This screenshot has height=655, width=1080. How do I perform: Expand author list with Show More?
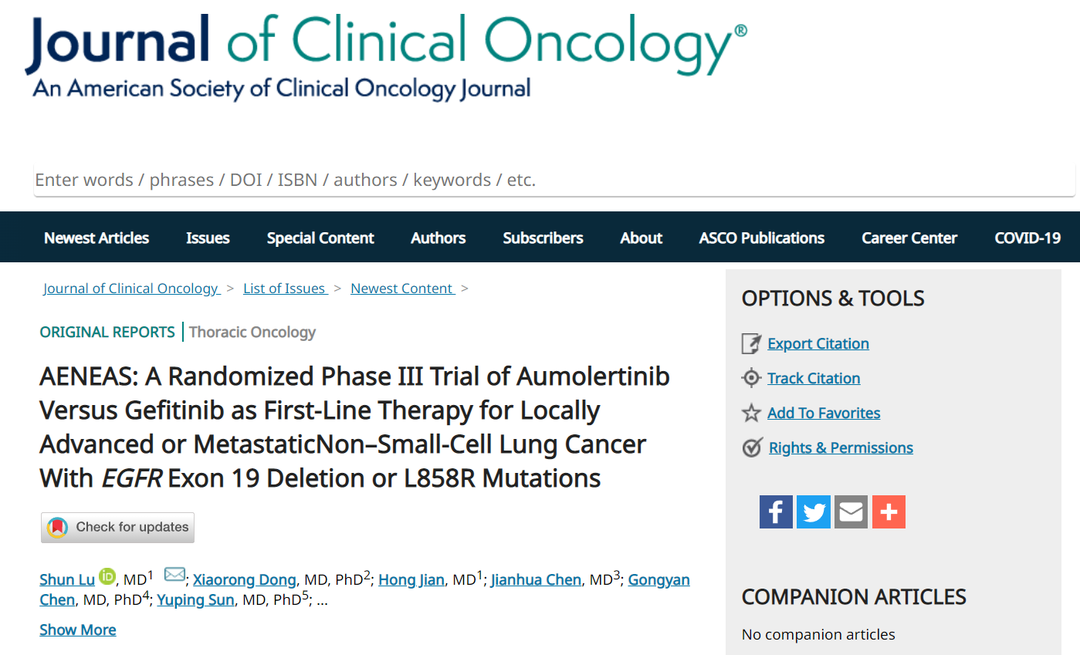(77, 630)
